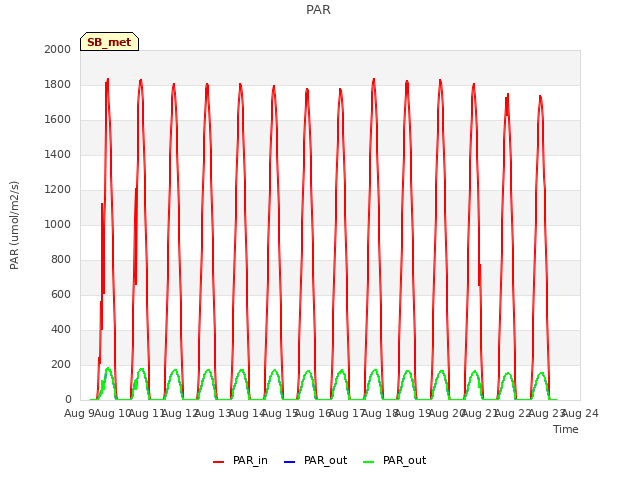Toggle PAR_in legend entry
This screenshot has width=640, height=480.
coord(240,460)
